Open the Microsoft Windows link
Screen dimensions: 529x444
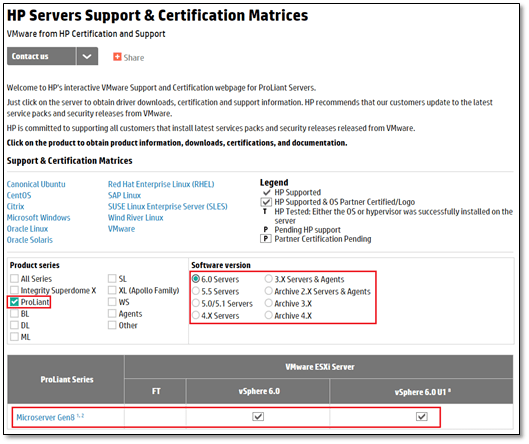click(x=38, y=218)
